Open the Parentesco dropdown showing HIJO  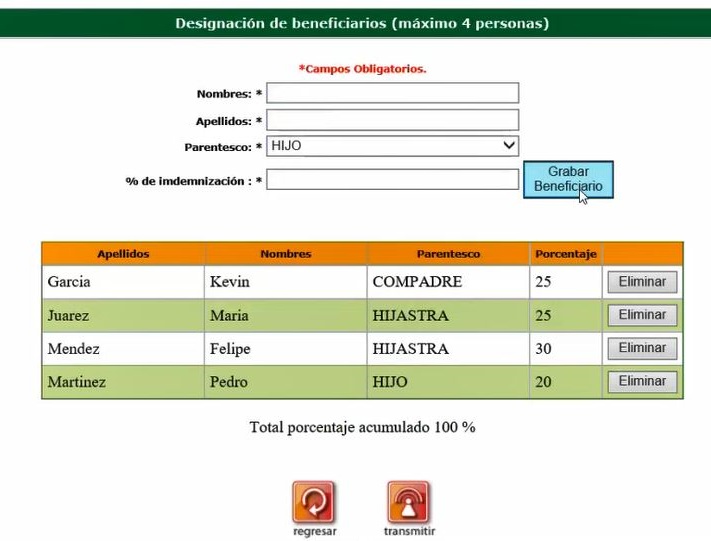click(x=392, y=146)
